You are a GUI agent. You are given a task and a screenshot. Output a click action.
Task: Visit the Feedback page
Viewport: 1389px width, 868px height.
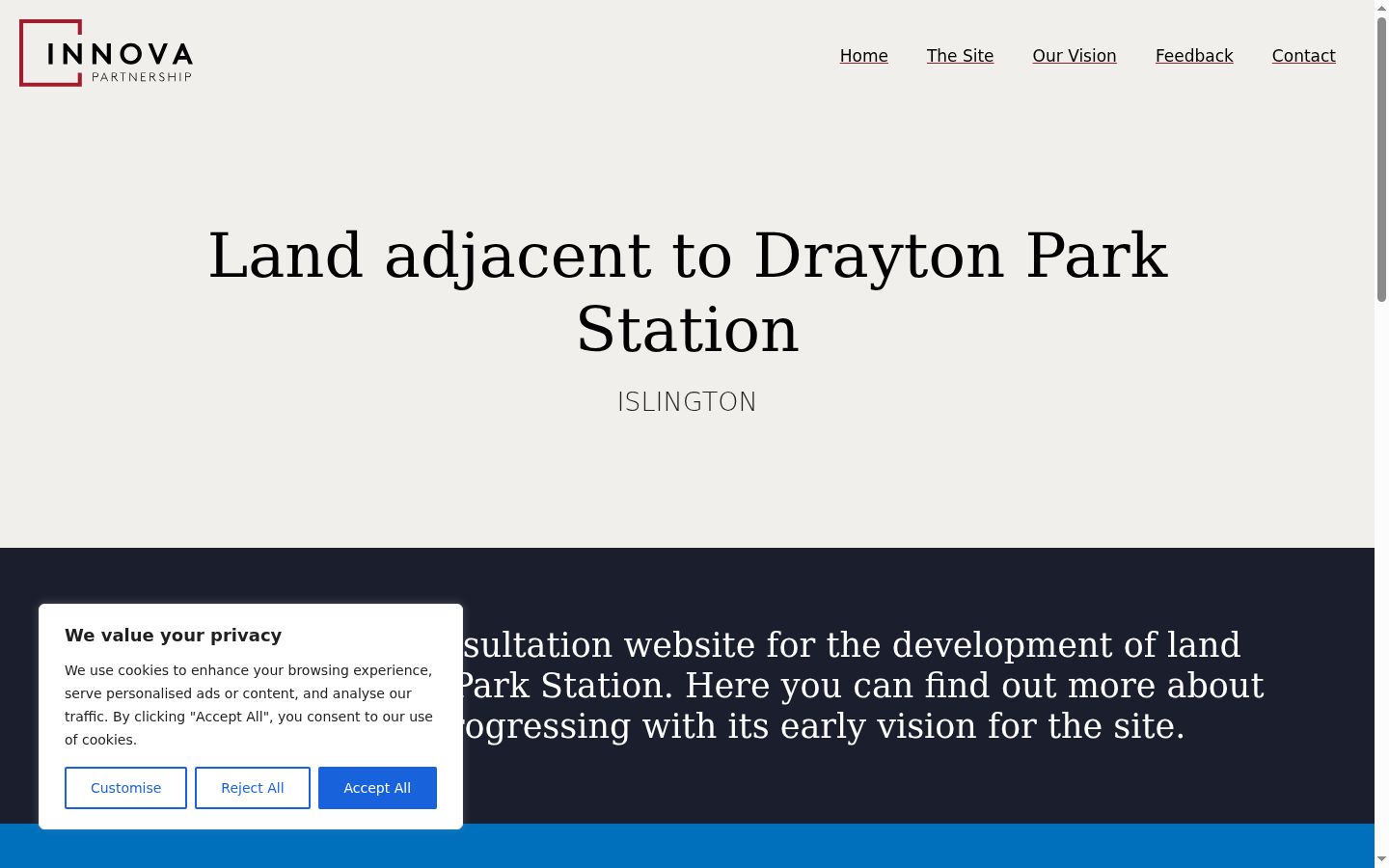tap(1194, 56)
